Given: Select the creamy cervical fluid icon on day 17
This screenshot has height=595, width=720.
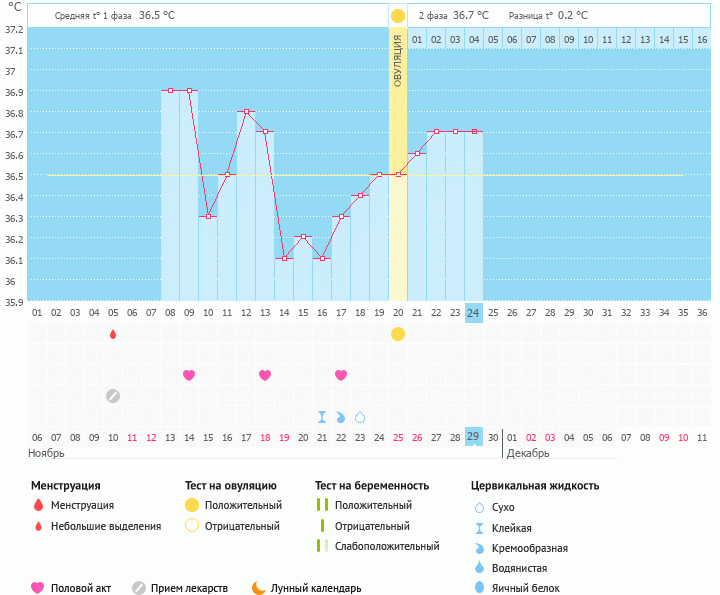Looking at the screenshot, I should click(341, 417).
